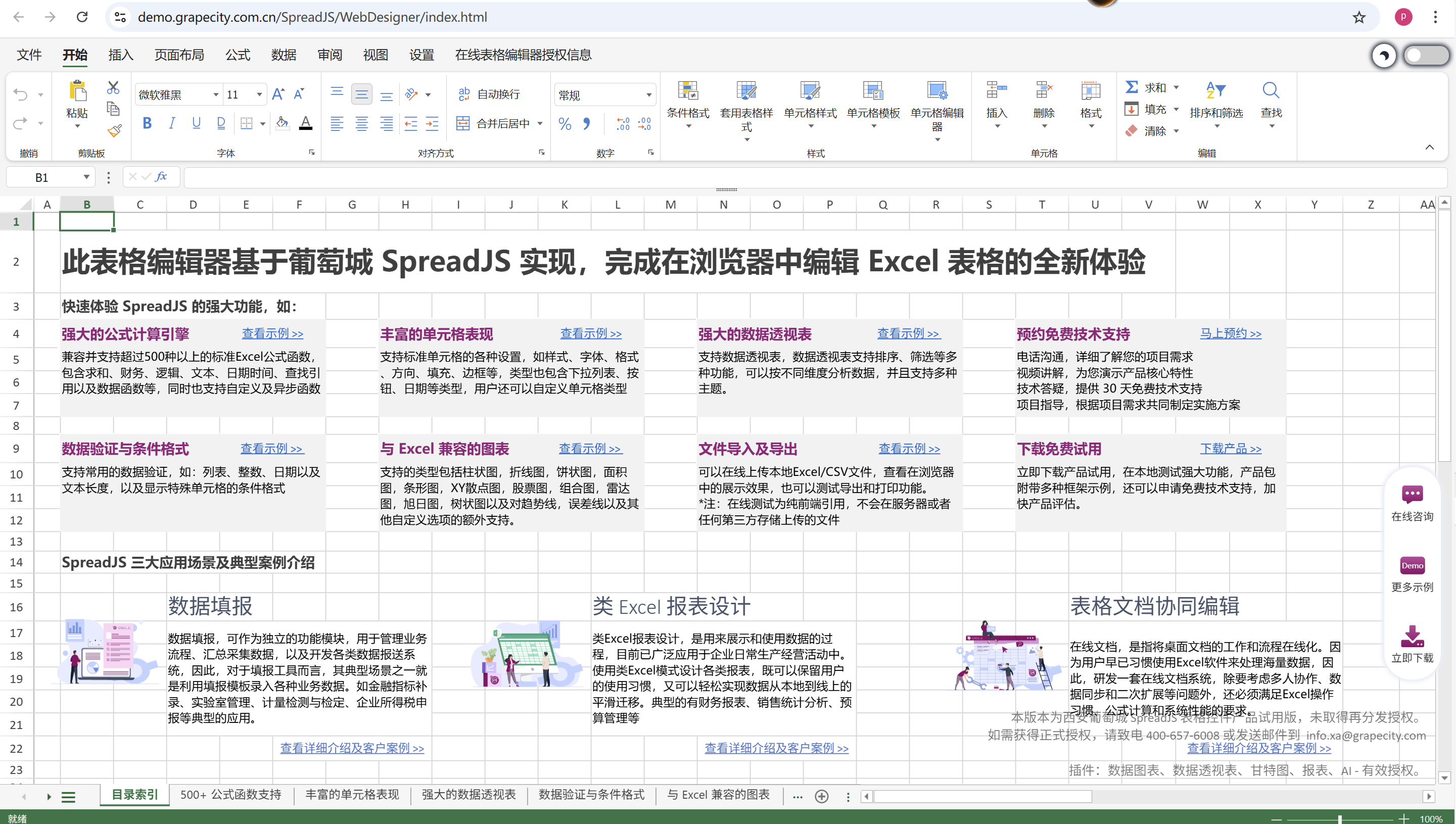Screen dimensions: 1456x824
Task: Open the 求和 dropdown arrow
Action: coord(1177,87)
